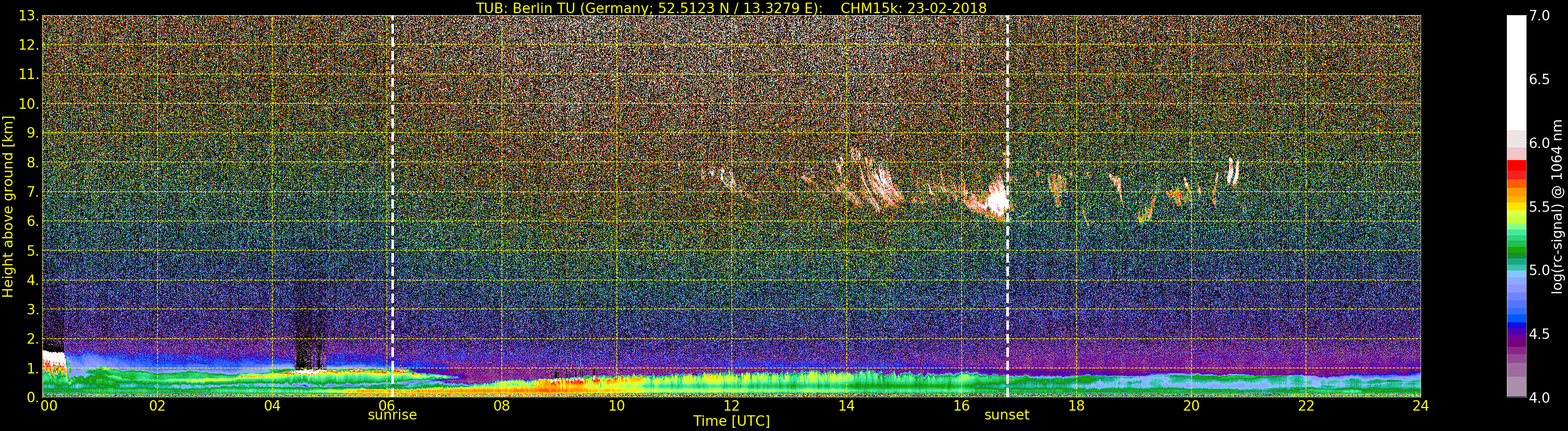
Task: Click colorbar tick value '4.0'
Action: pos(1539,398)
